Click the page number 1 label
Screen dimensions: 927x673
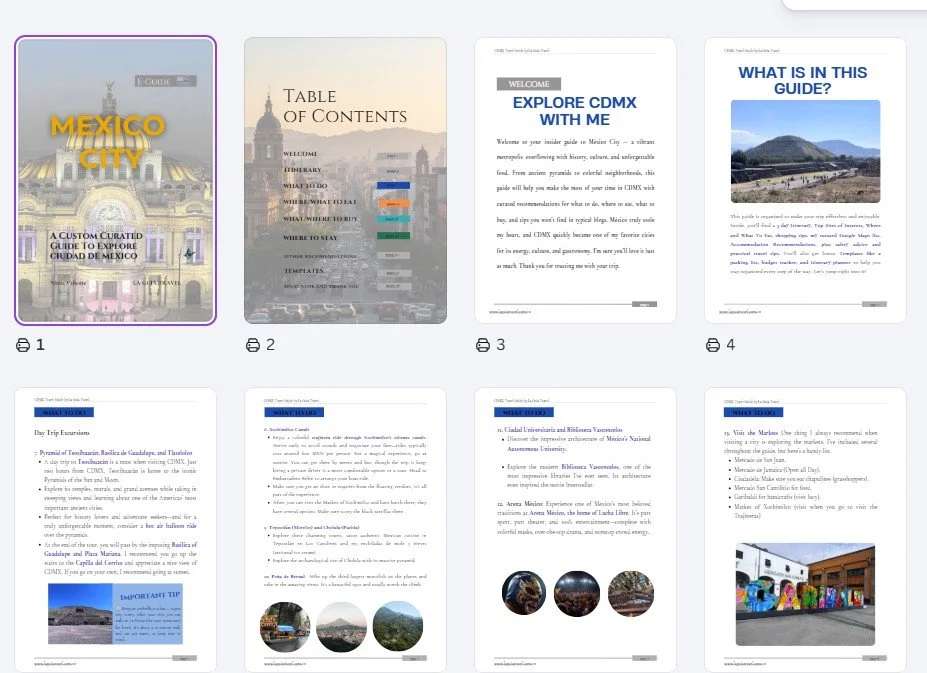coord(40,345)
